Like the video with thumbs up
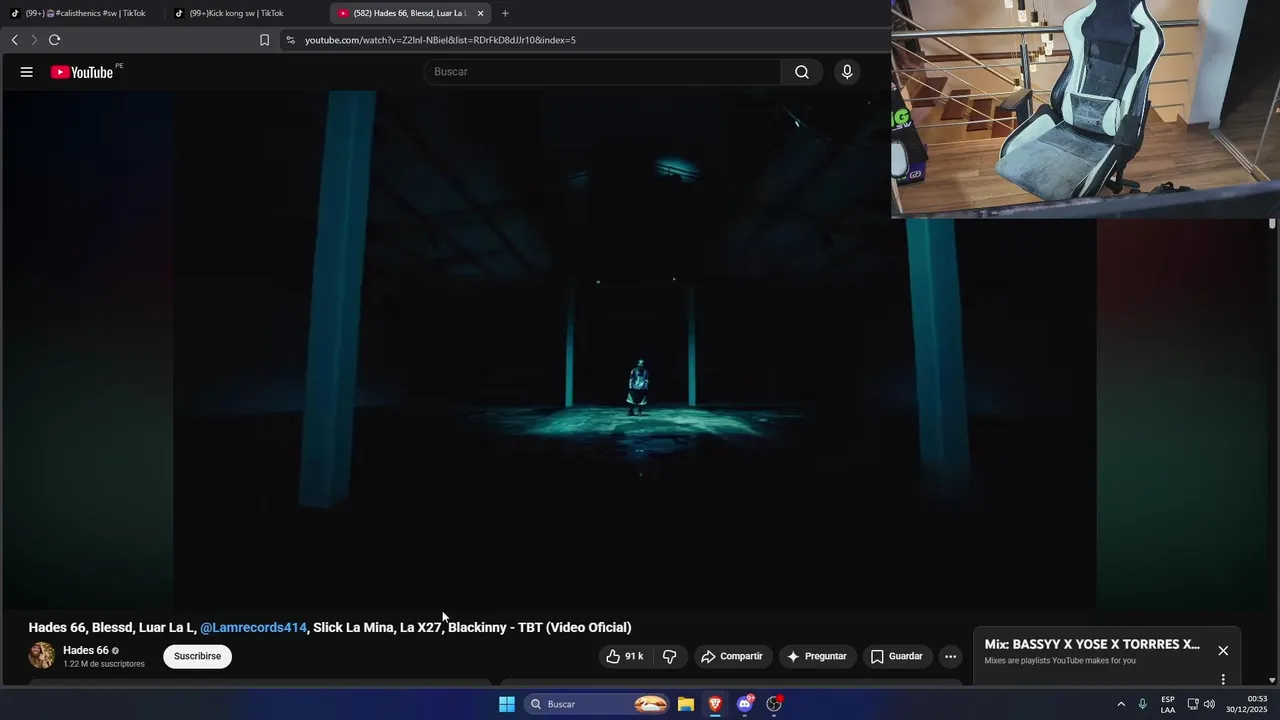 [625, 656]
